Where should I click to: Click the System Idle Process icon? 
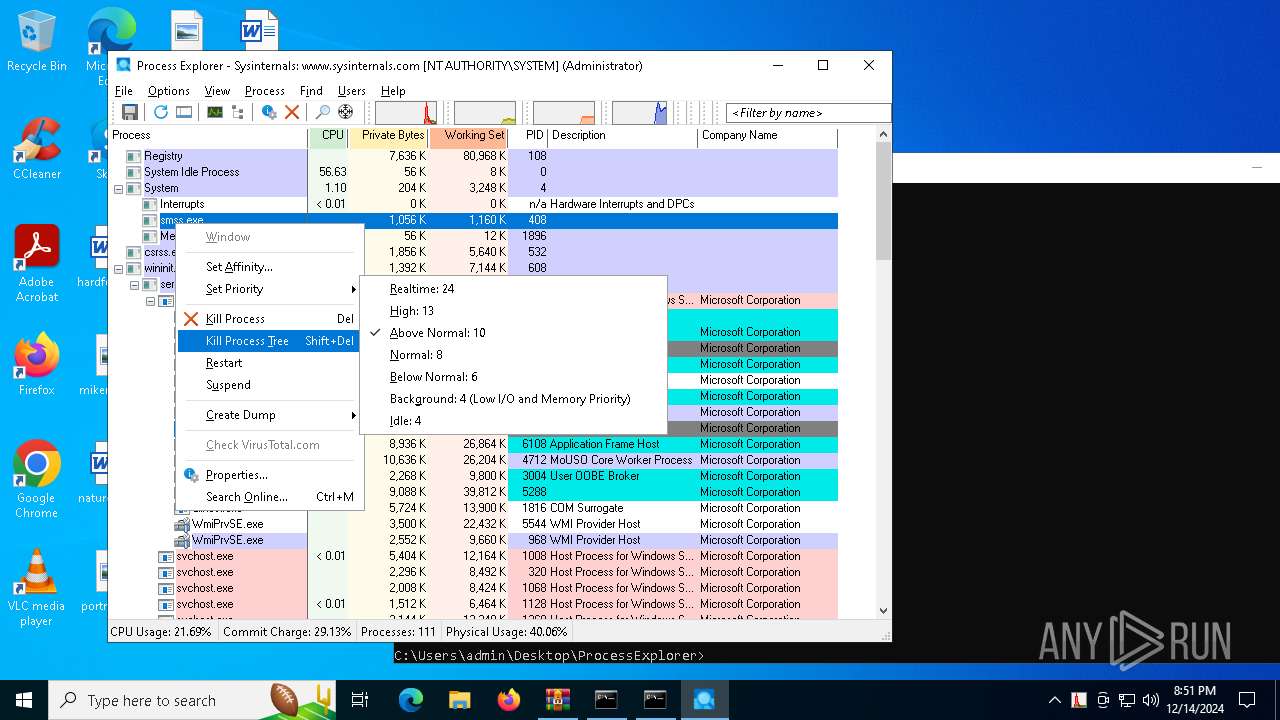pyautogui.click(x=134, y=172)
